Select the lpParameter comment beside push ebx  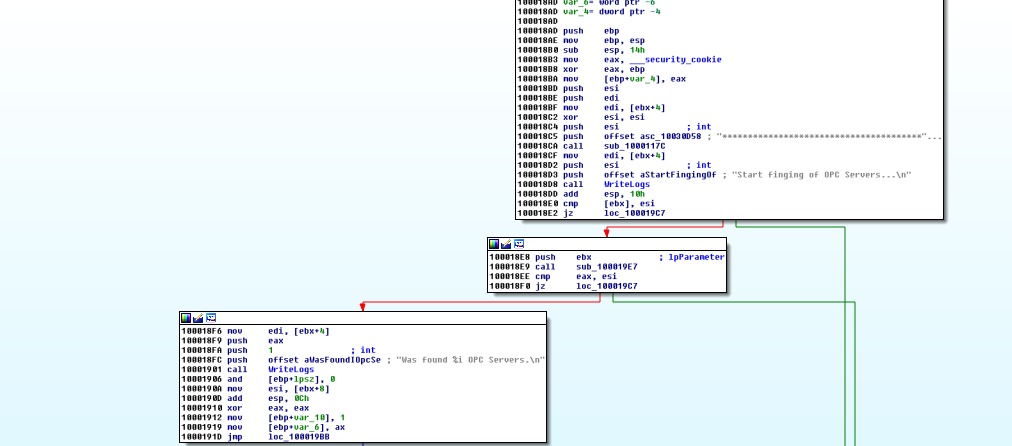click(695, 257)
